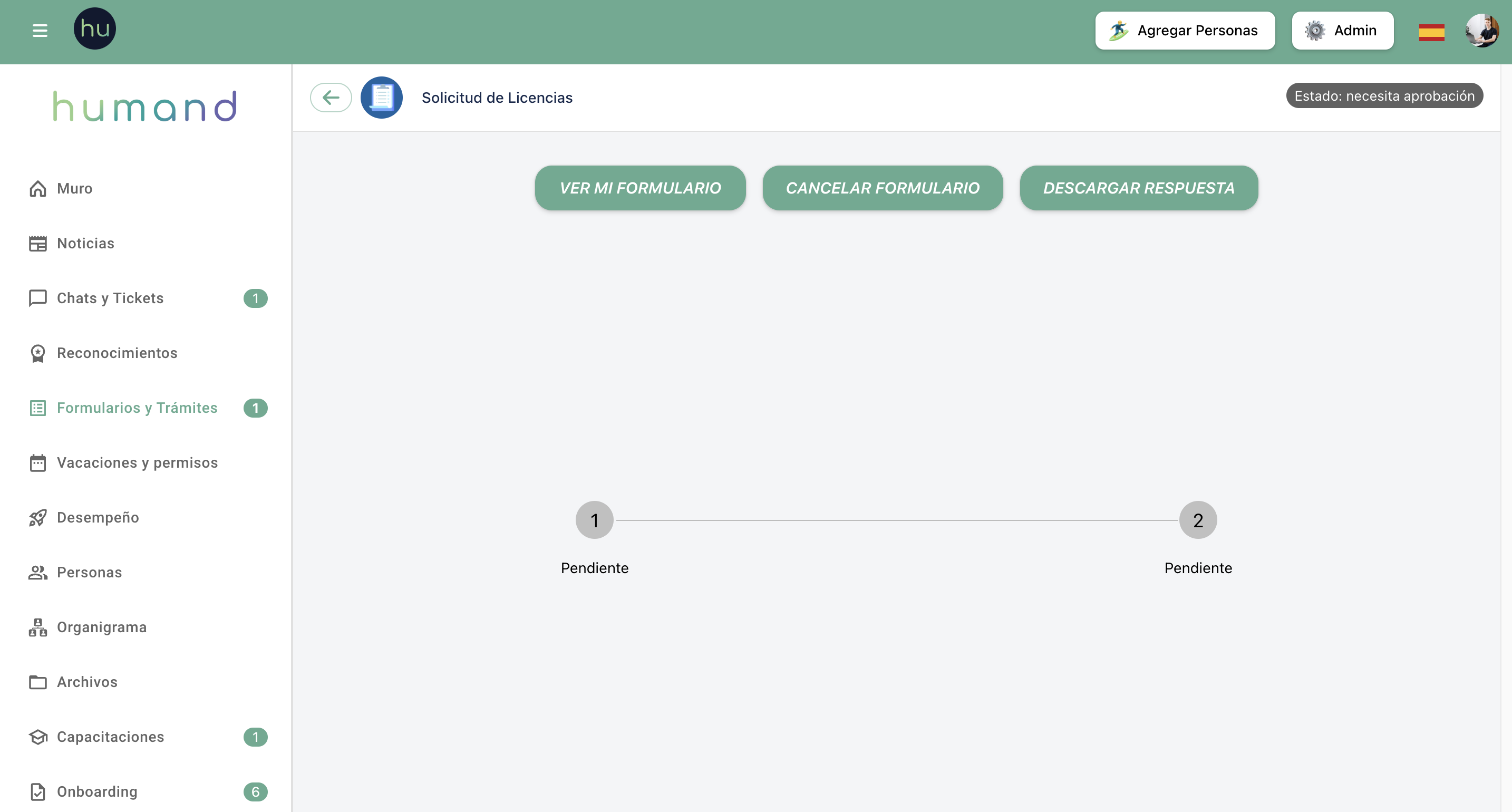Click the Noticias news icon
This screenshot has width=1512, height=812.
[x=38, y=243]
